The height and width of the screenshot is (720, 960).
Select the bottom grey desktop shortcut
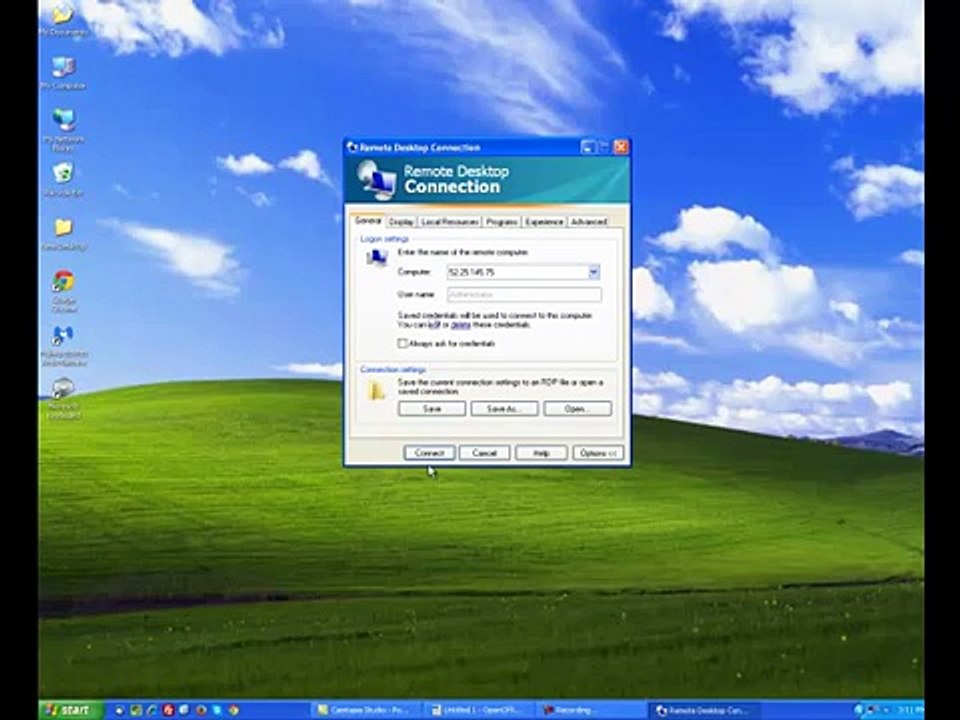[x=62, y=399]
